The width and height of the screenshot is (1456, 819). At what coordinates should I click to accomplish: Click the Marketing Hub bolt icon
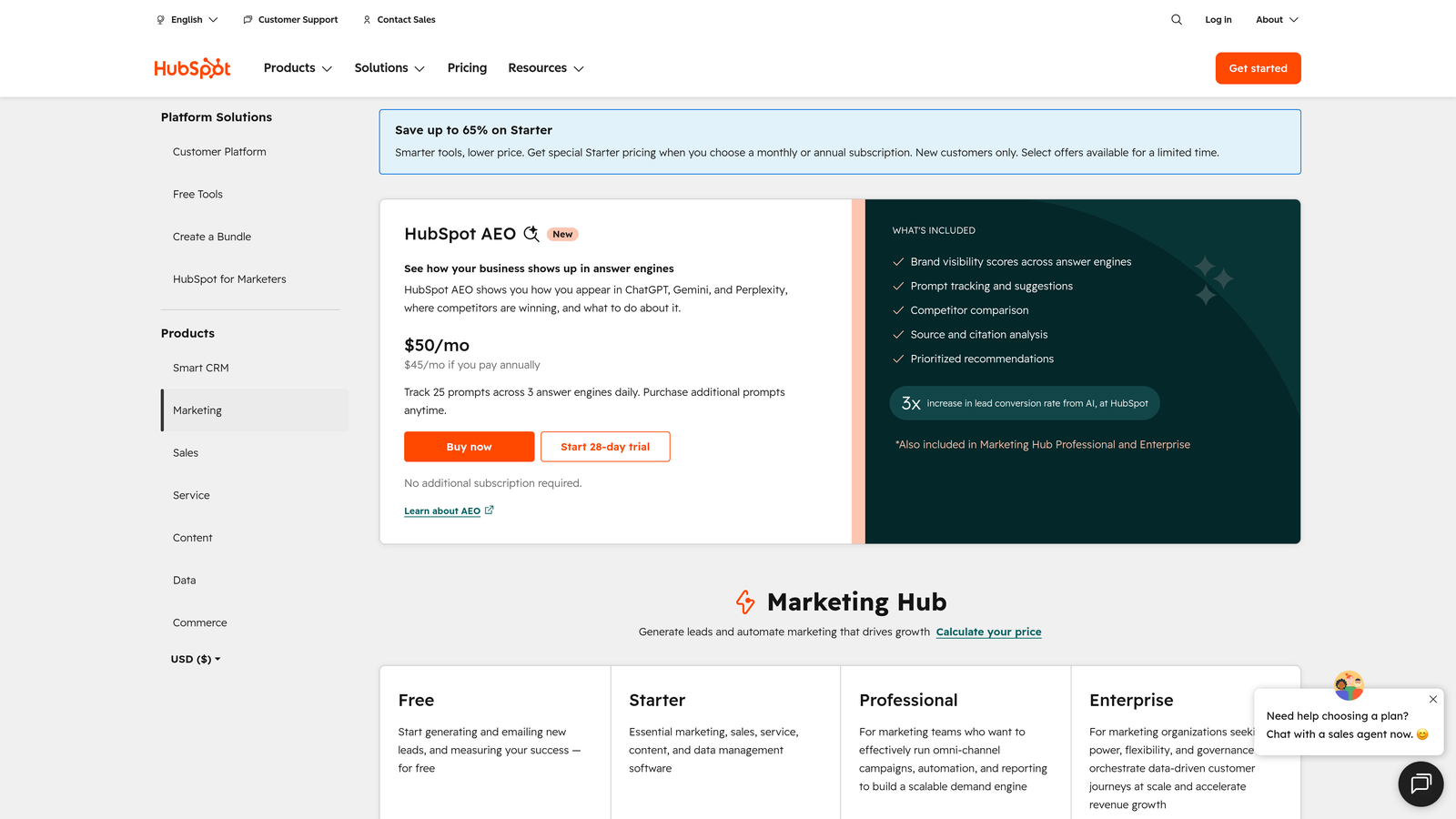tap(745, 602)
